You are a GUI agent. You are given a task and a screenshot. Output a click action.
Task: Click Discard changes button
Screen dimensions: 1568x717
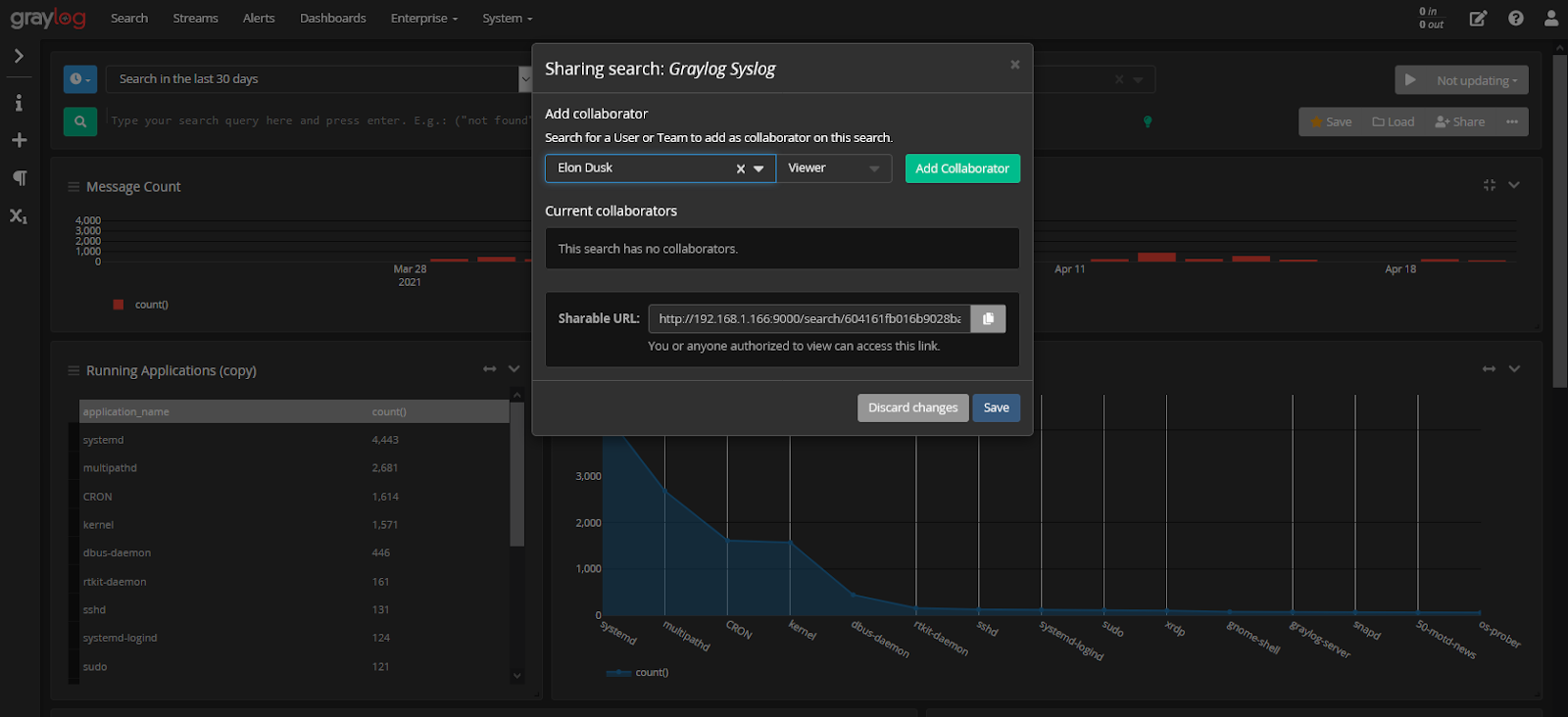click(913, 407)
